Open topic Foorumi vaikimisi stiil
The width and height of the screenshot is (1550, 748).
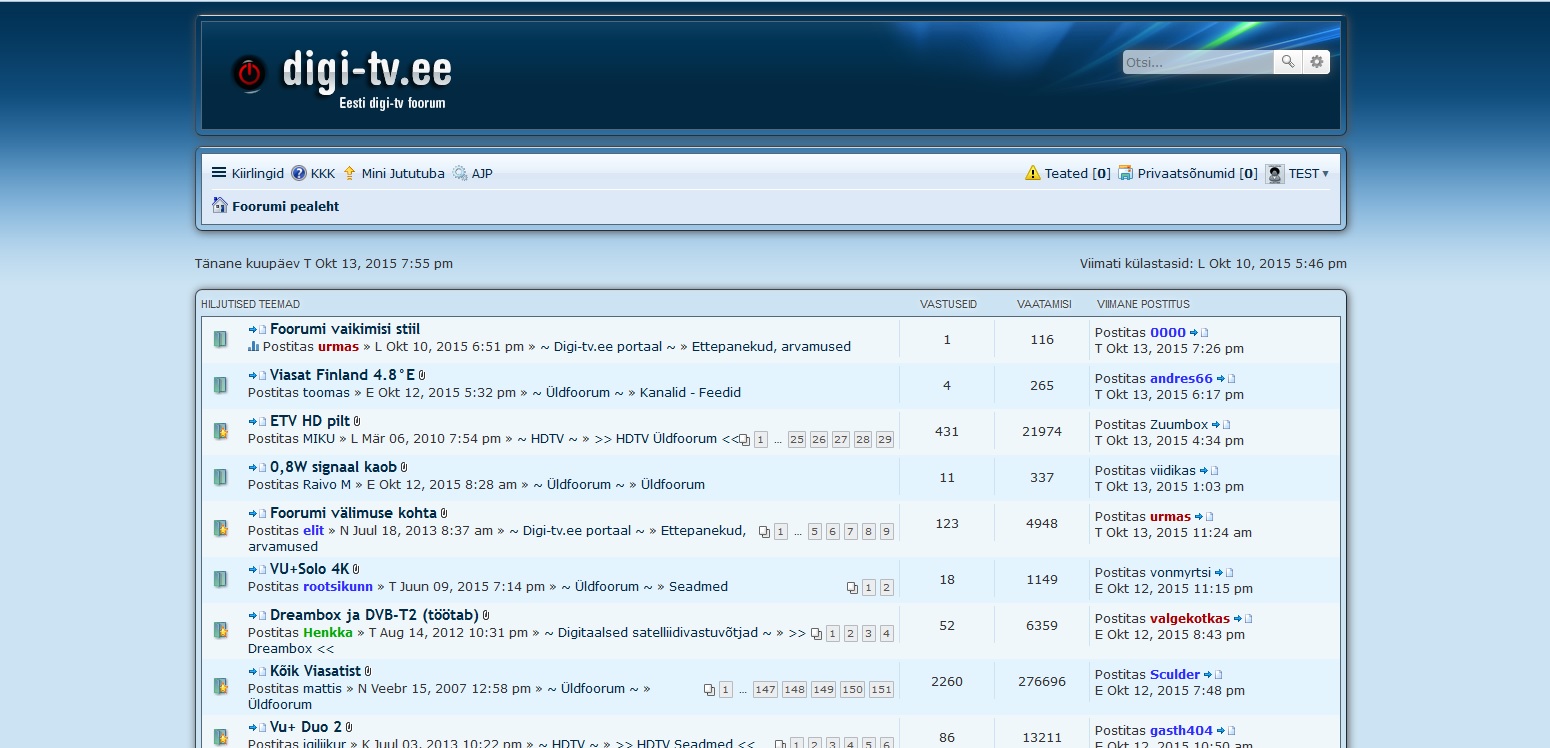[345, 329]
